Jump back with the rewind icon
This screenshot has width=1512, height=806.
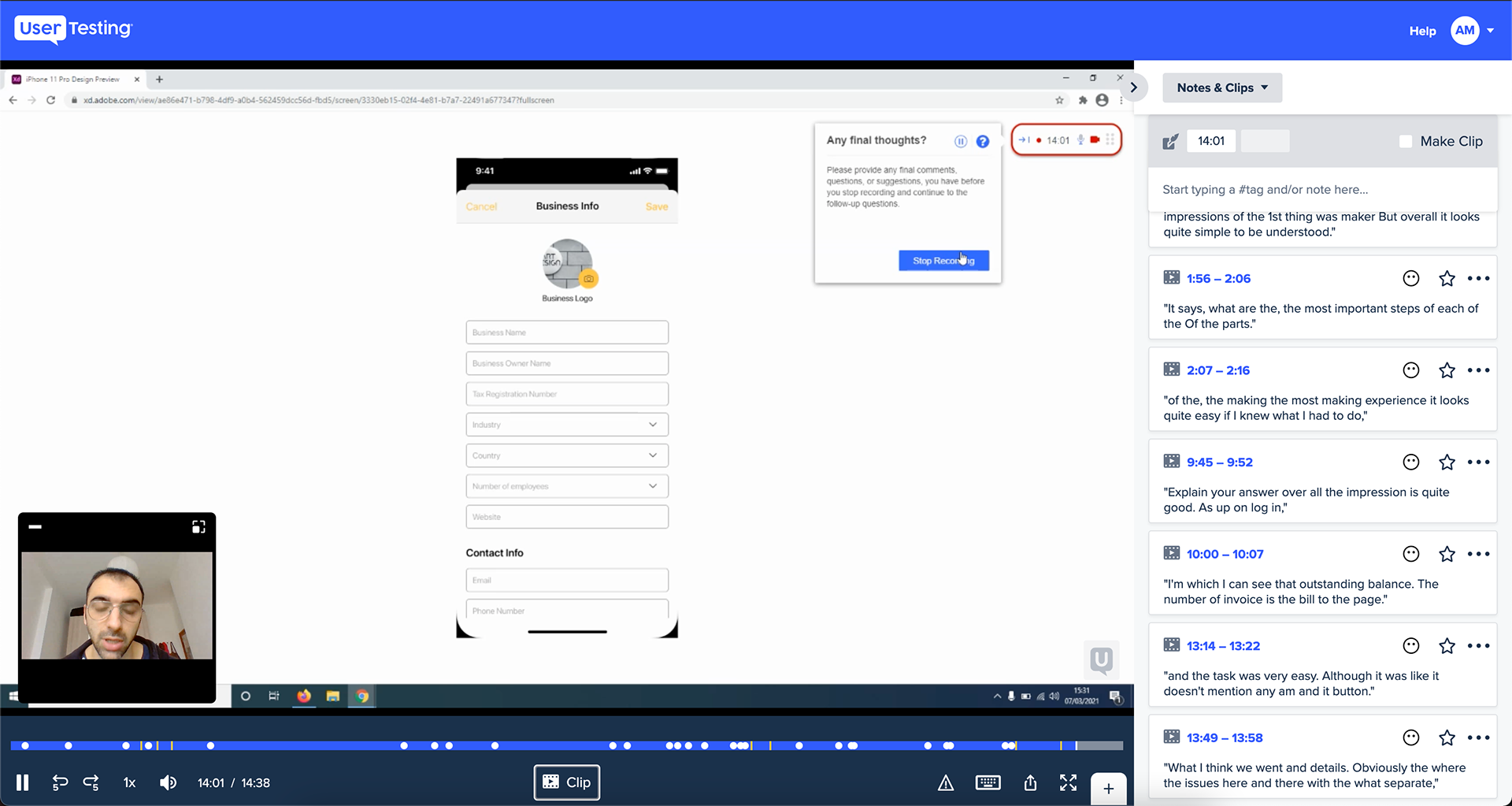[60, 782]
